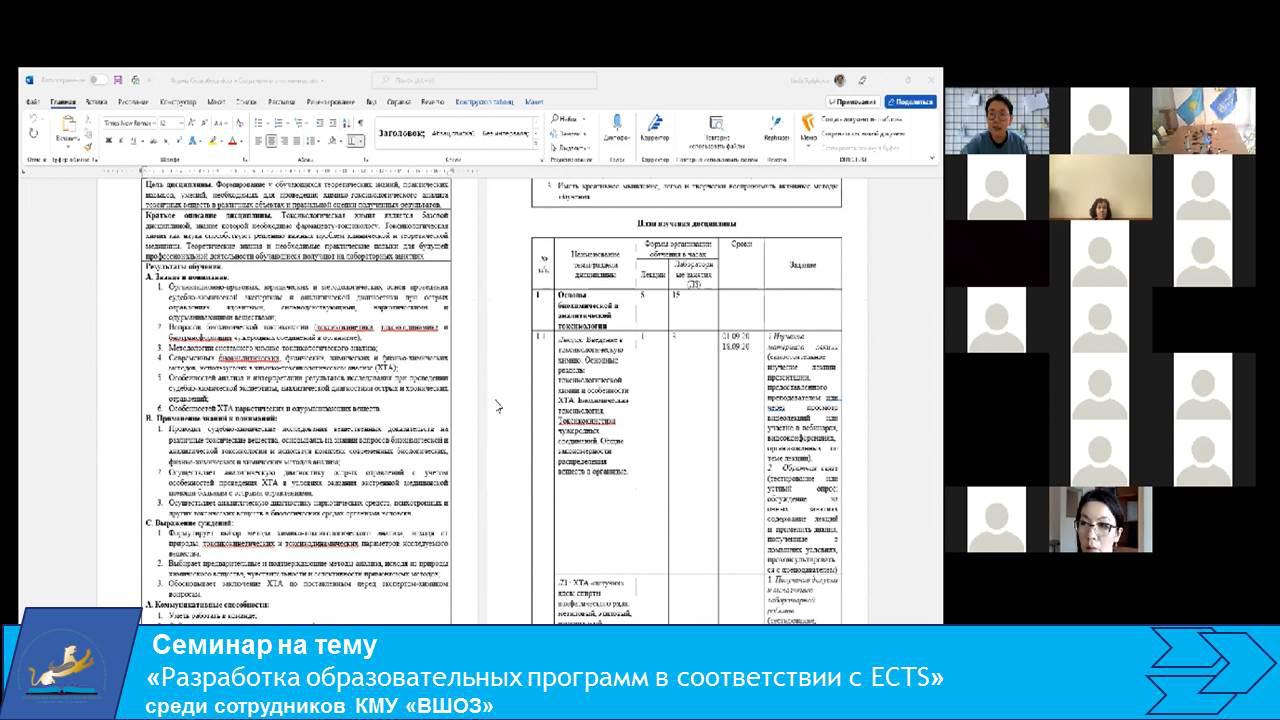
Task: Open the sort (АЯ) tool
Action: (345, 121)
